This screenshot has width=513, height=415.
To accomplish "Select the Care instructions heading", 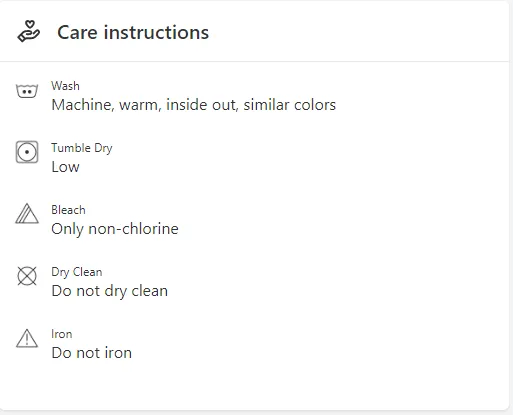I will 133,33.
